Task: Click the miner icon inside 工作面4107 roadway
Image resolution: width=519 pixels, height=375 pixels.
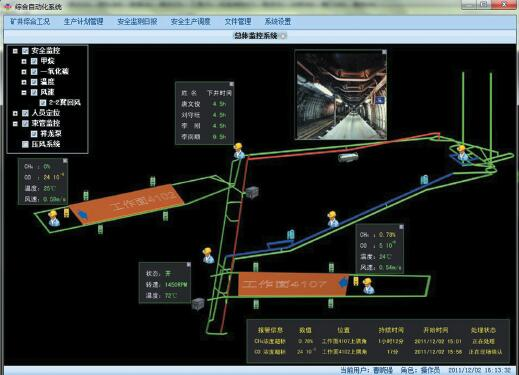Action: (x=368, y=286)
